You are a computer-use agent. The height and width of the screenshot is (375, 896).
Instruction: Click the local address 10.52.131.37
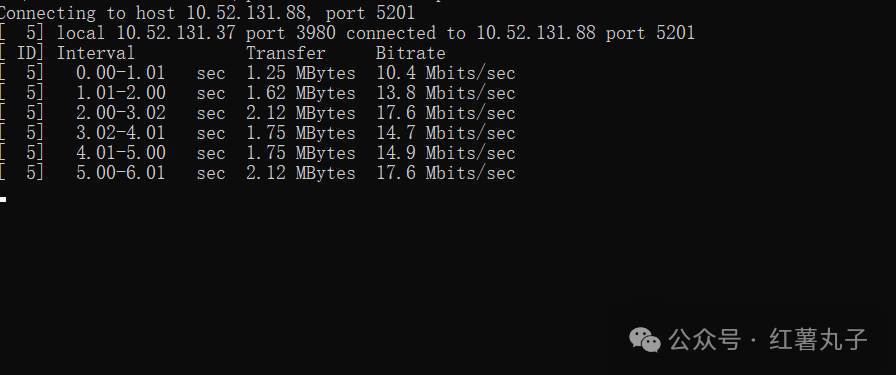click(175, 33)
